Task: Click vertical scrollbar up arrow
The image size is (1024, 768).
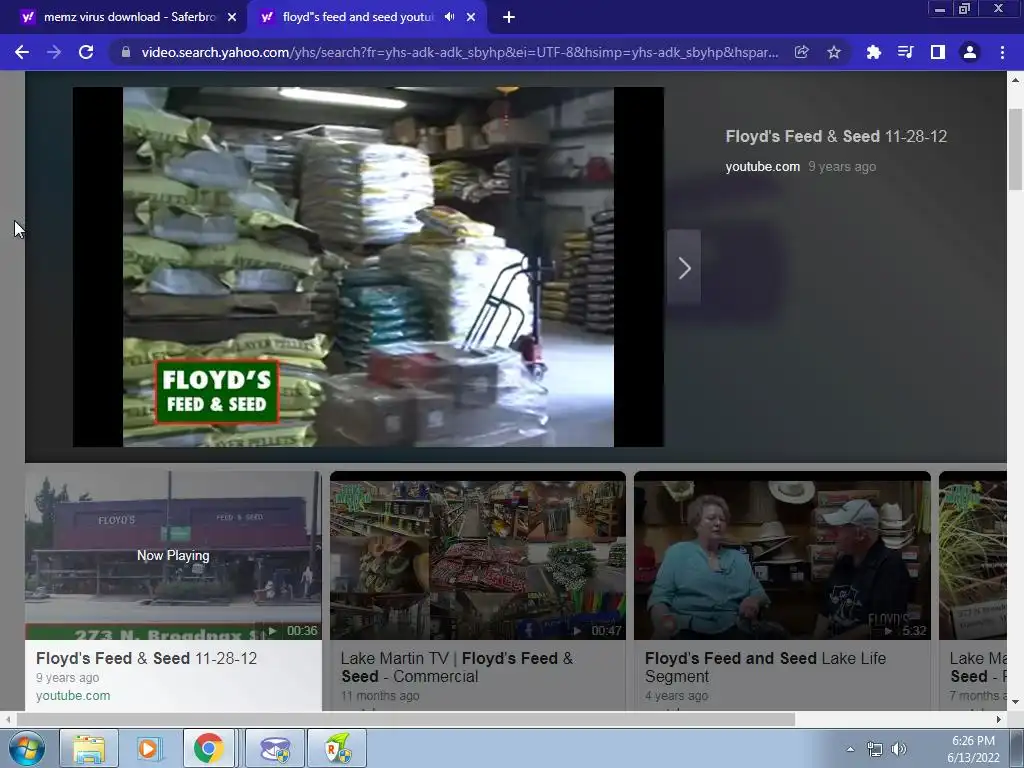Action: click(x=1015, y=79)
